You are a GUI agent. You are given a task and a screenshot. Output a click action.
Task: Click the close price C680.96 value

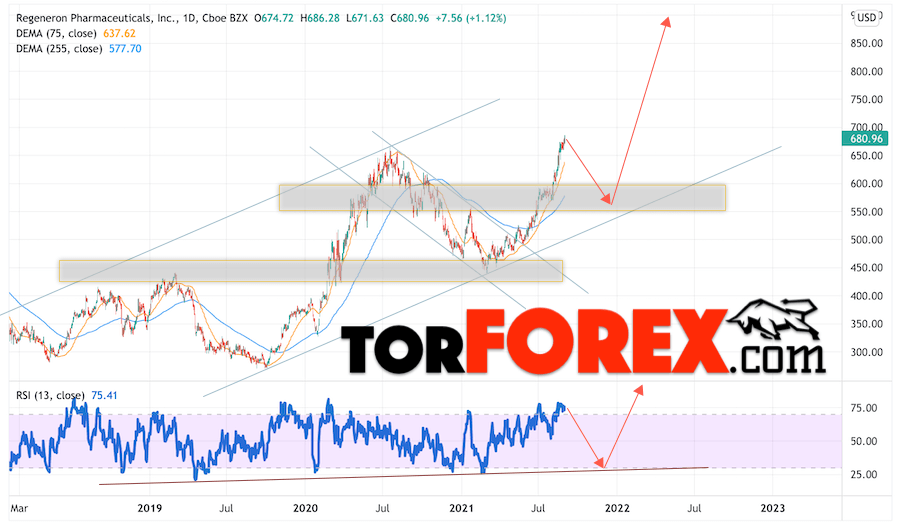(410, 18)
